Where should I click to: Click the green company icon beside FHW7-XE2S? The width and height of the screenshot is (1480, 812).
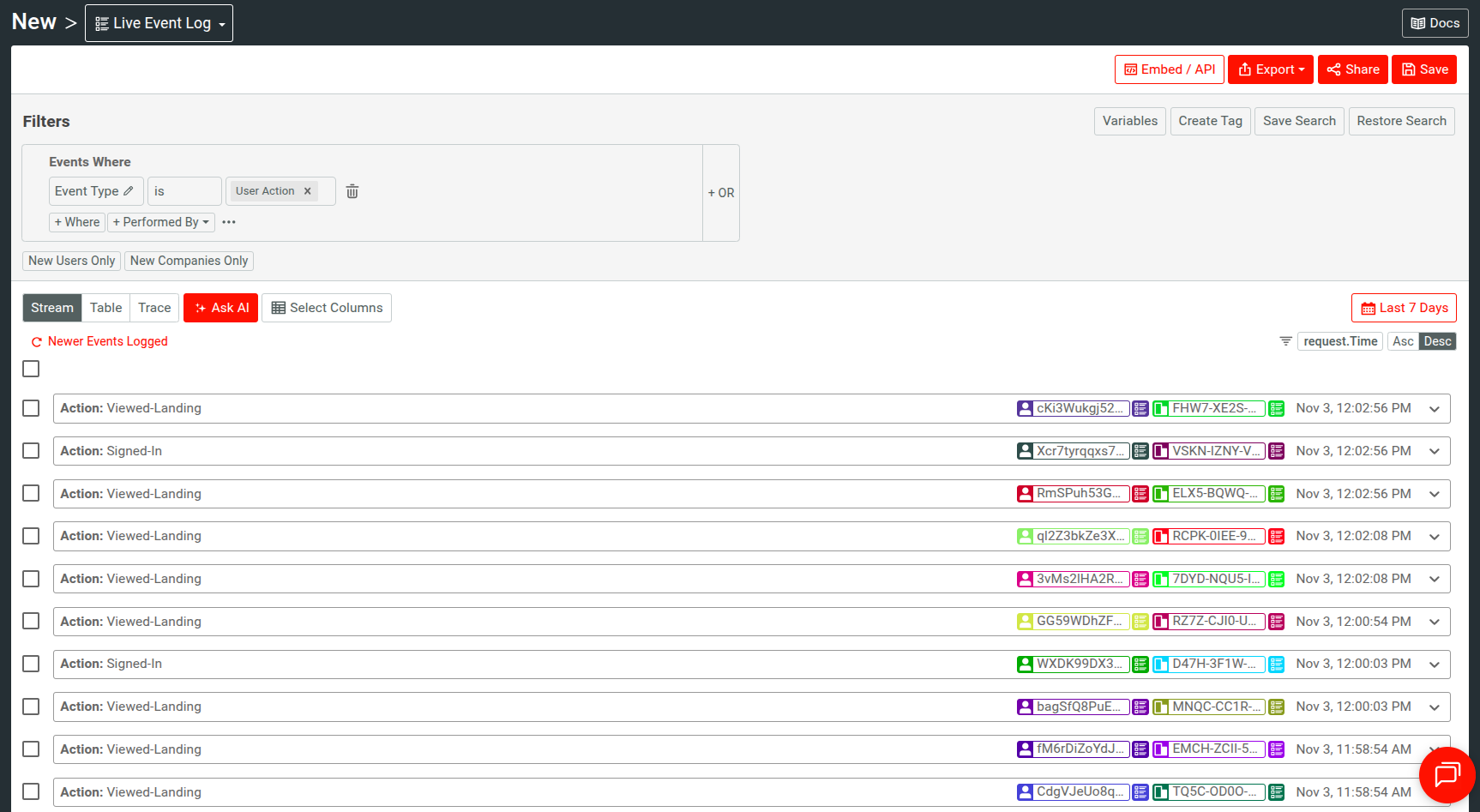click(1162, 408)
